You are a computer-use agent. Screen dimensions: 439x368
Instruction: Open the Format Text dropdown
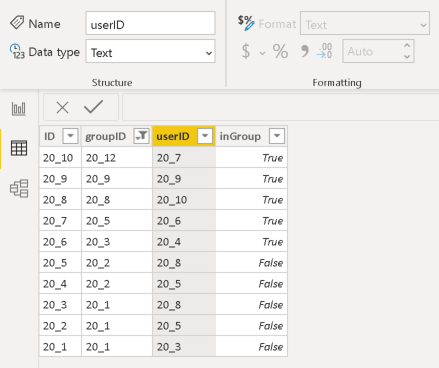[x=365, y=23]
